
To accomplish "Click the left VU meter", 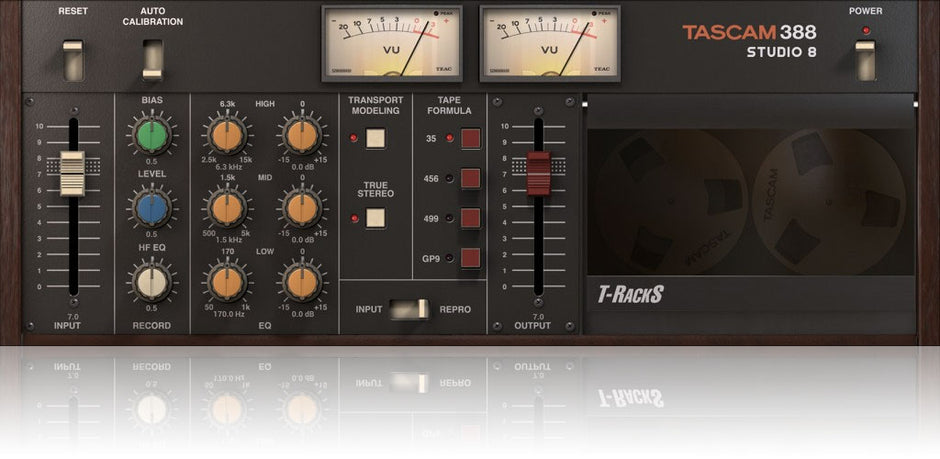I will [x=392, y=44].
